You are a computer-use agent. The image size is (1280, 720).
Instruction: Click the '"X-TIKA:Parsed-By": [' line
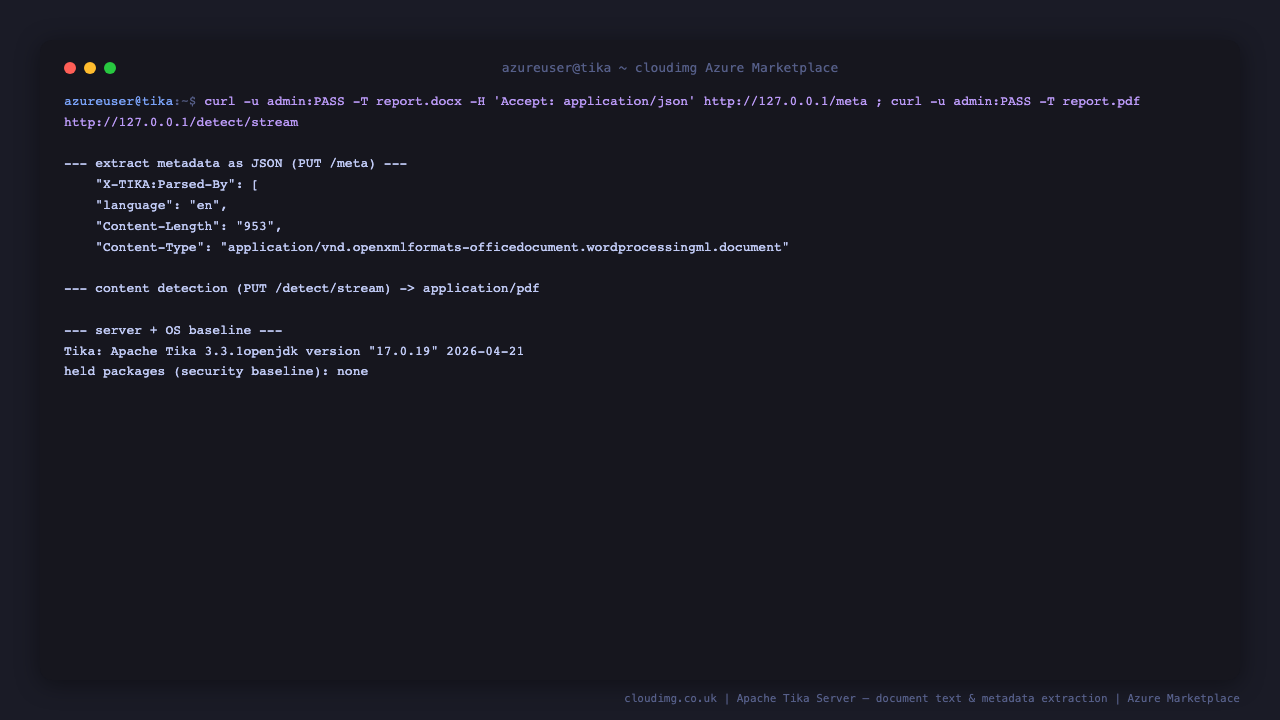(177, 184)
